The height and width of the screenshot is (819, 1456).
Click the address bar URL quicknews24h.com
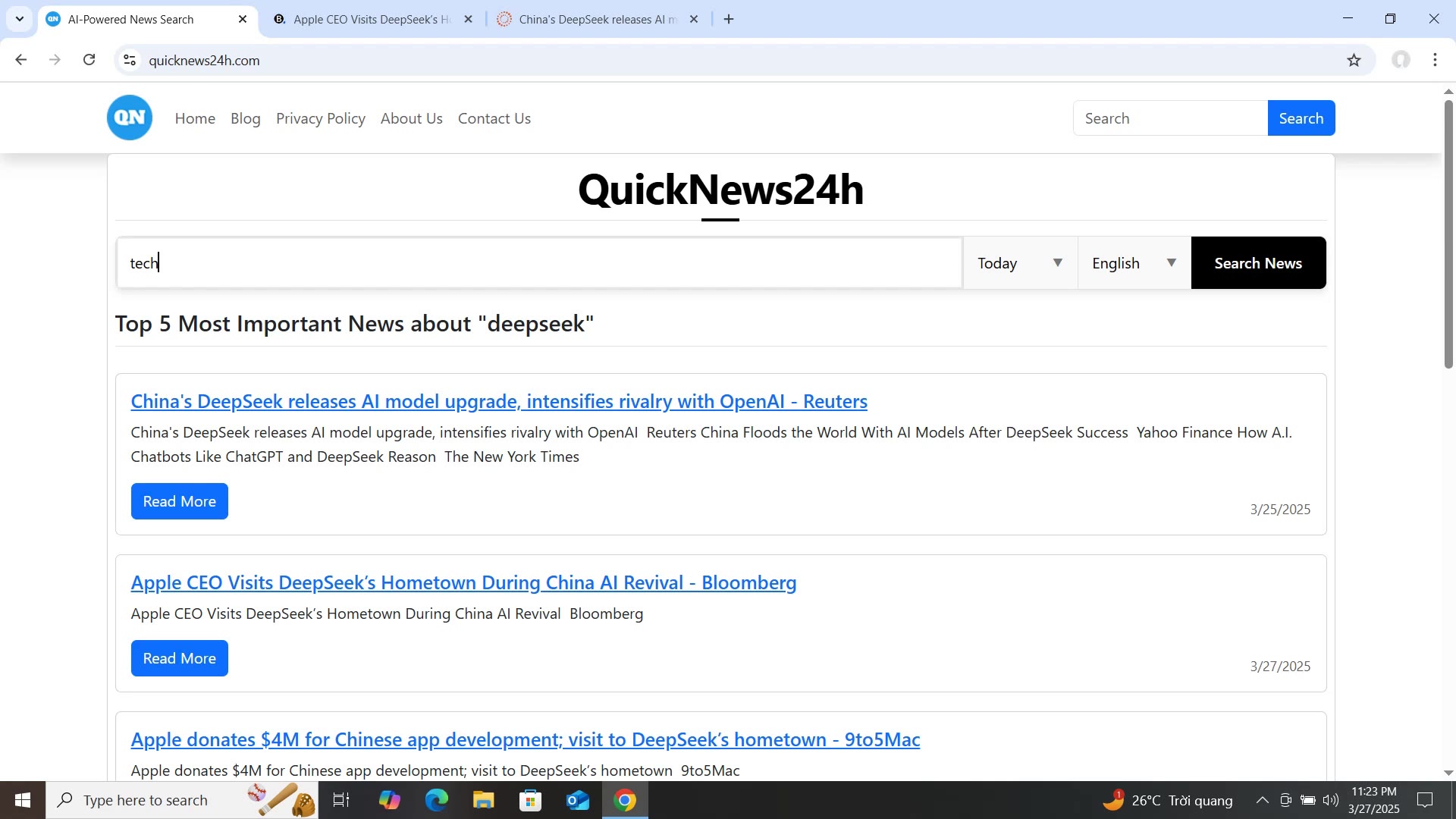204,61
